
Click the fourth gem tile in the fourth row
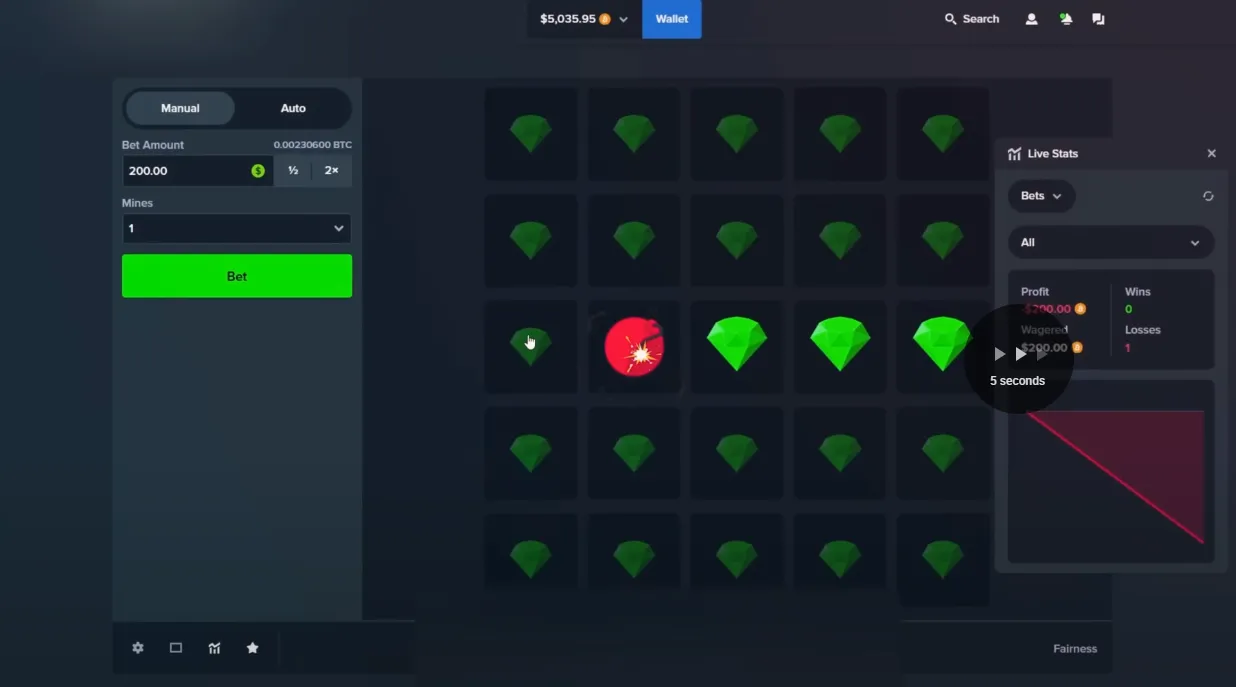pos(840,453)
